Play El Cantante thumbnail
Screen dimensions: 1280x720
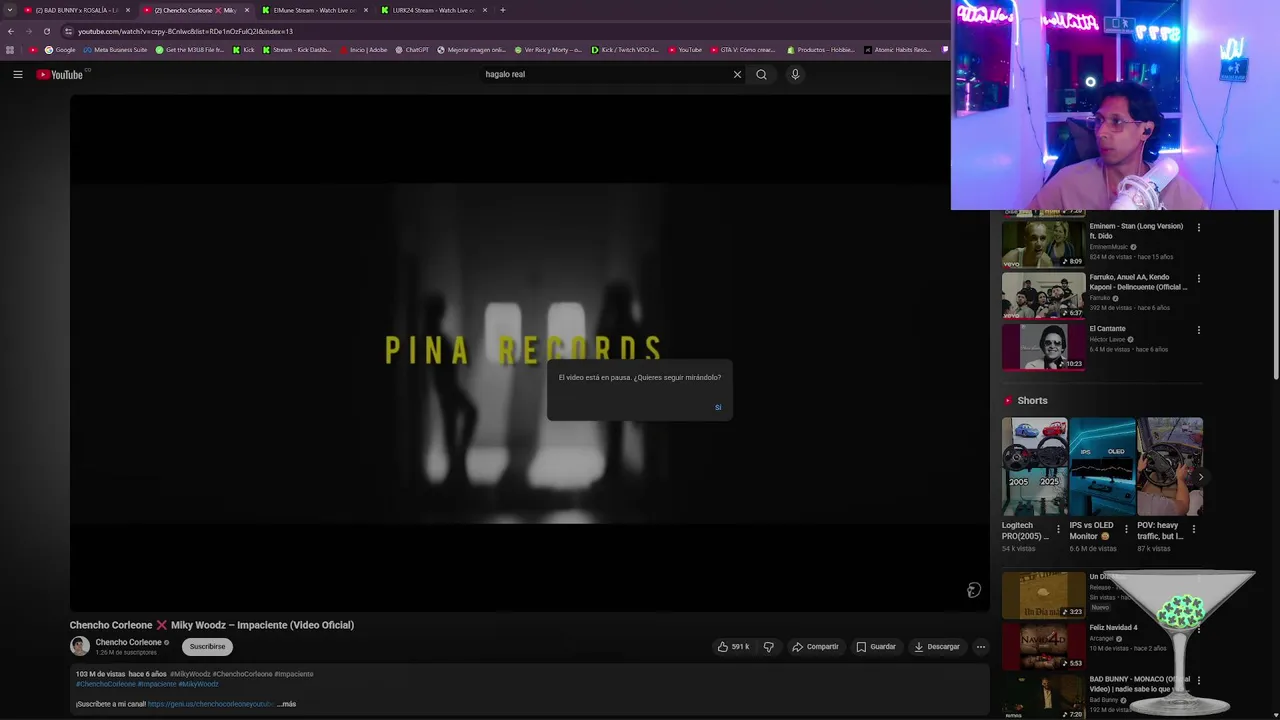[1043, 346]
